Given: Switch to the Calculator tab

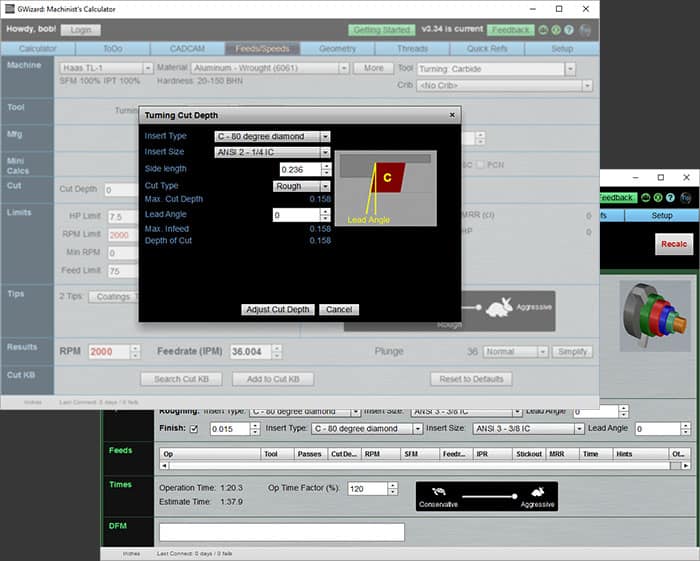Looking at the screenshot, I should (38, 49).
